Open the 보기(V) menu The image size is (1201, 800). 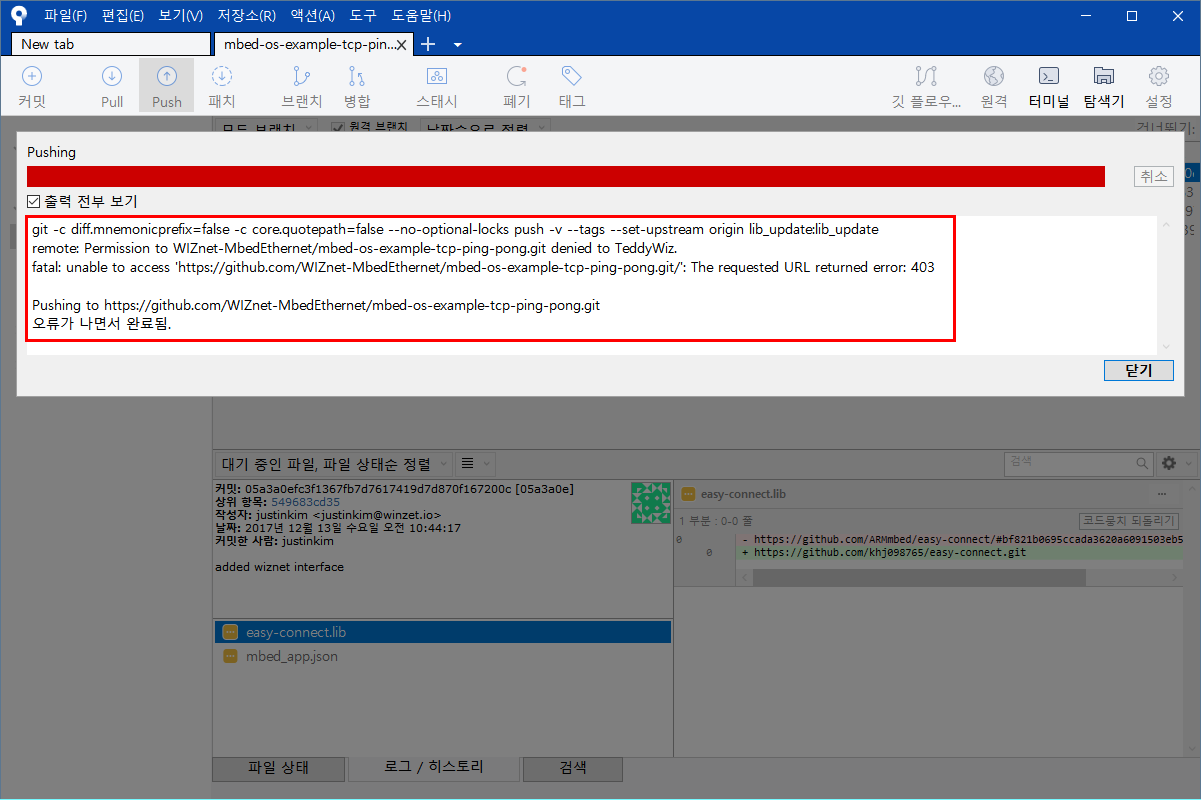click(180, 15)
